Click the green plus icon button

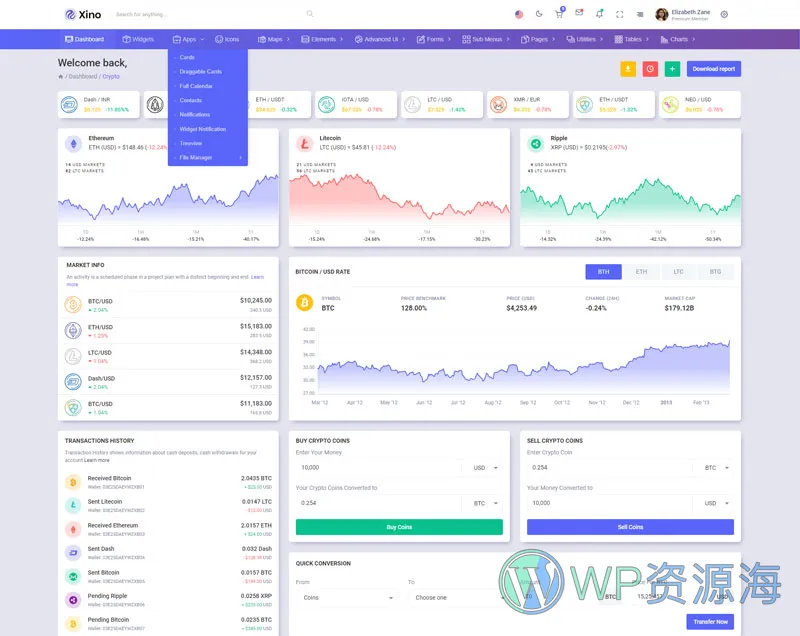click(x=672, y=69)
